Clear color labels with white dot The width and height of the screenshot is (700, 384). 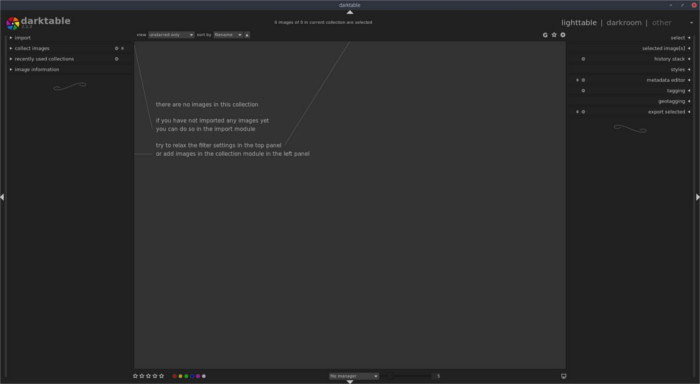point(204,376)
